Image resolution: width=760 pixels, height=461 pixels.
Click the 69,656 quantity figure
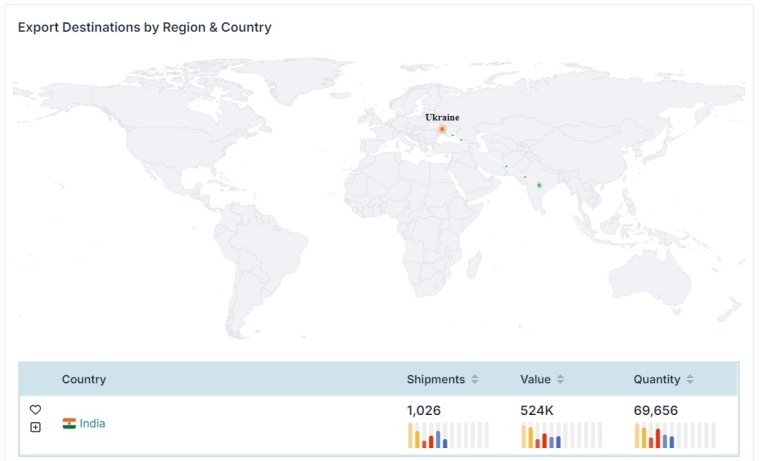[656, 411]
